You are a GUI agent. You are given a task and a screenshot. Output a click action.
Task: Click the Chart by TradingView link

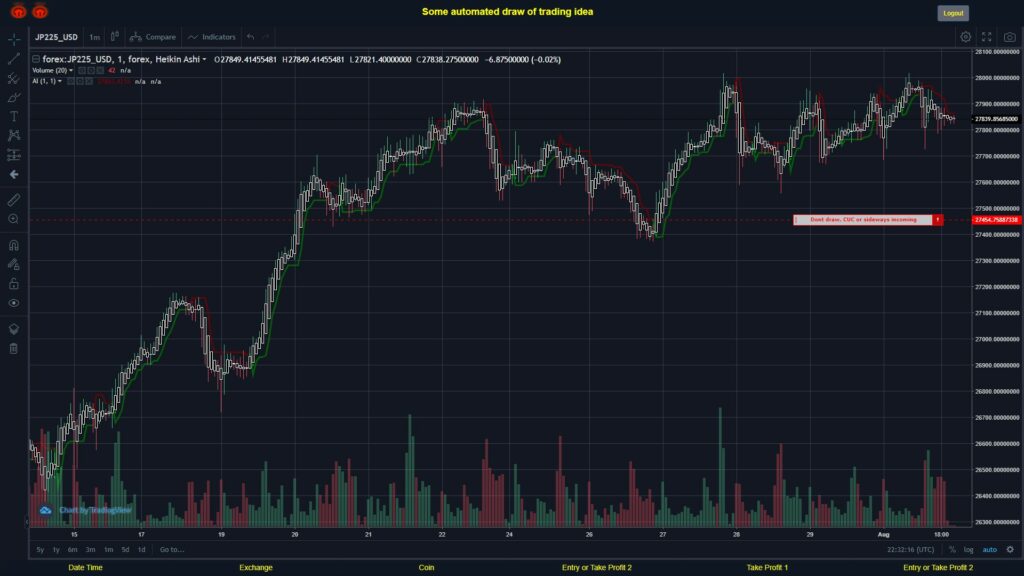click(x=86, y=510)
